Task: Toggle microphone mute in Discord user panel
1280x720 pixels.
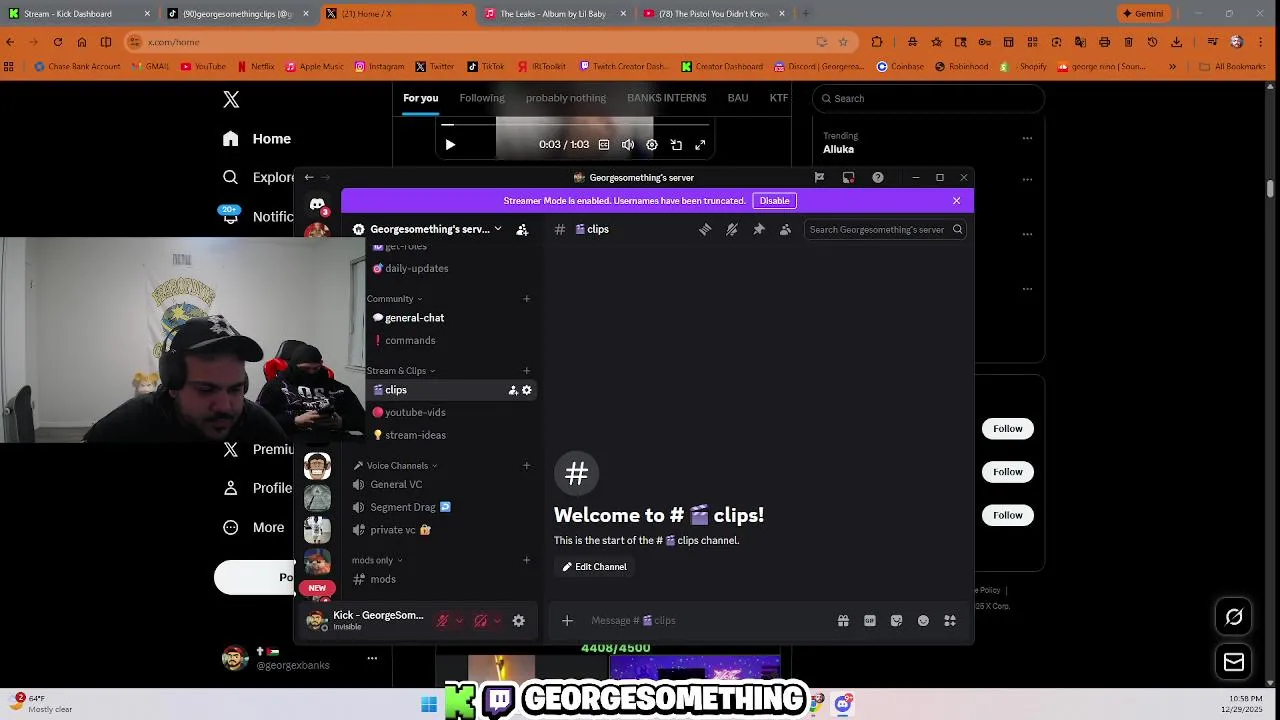Action: [x=442, y=621]
